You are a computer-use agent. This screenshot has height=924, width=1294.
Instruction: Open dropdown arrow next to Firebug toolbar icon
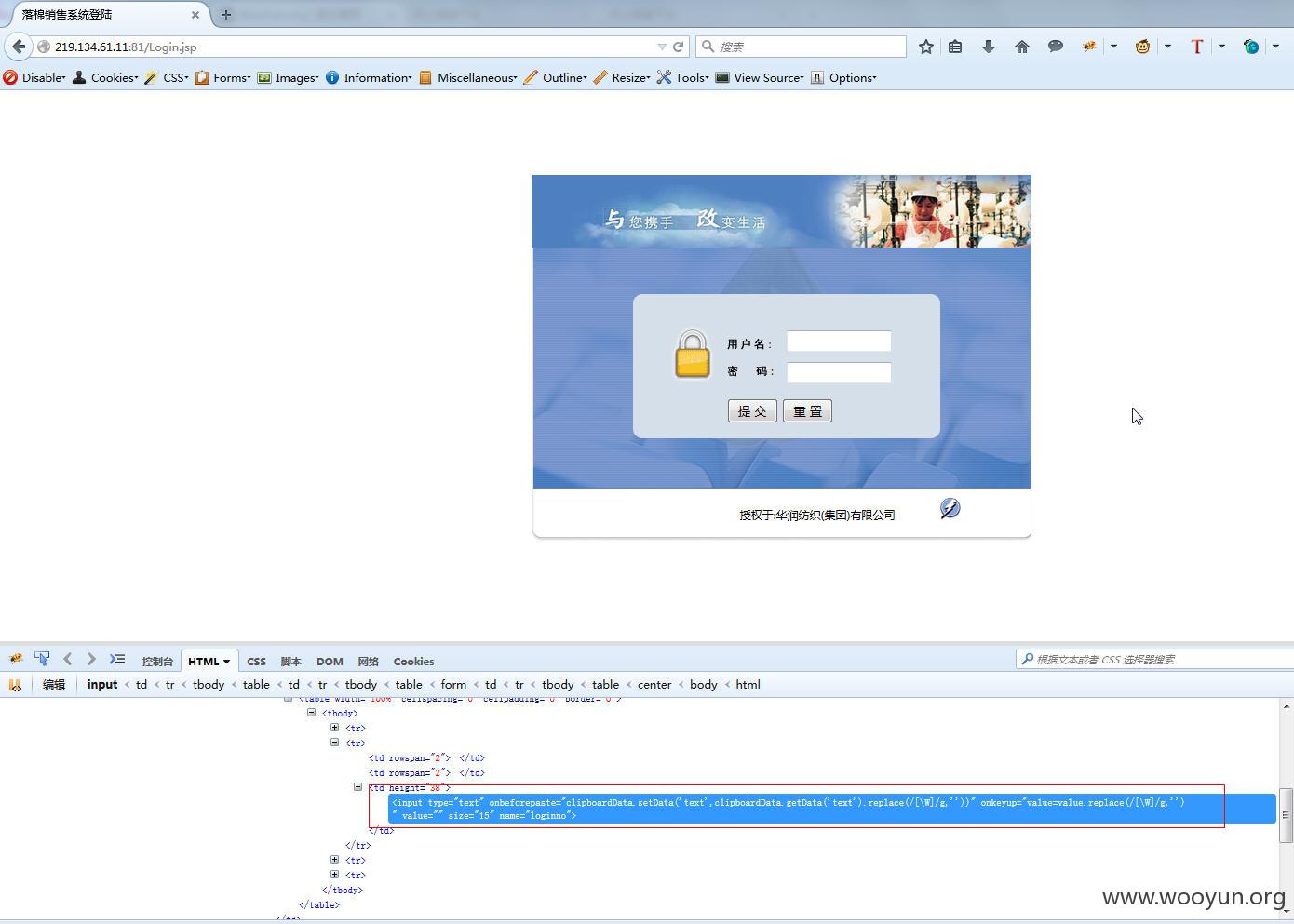click(1113, 47)
